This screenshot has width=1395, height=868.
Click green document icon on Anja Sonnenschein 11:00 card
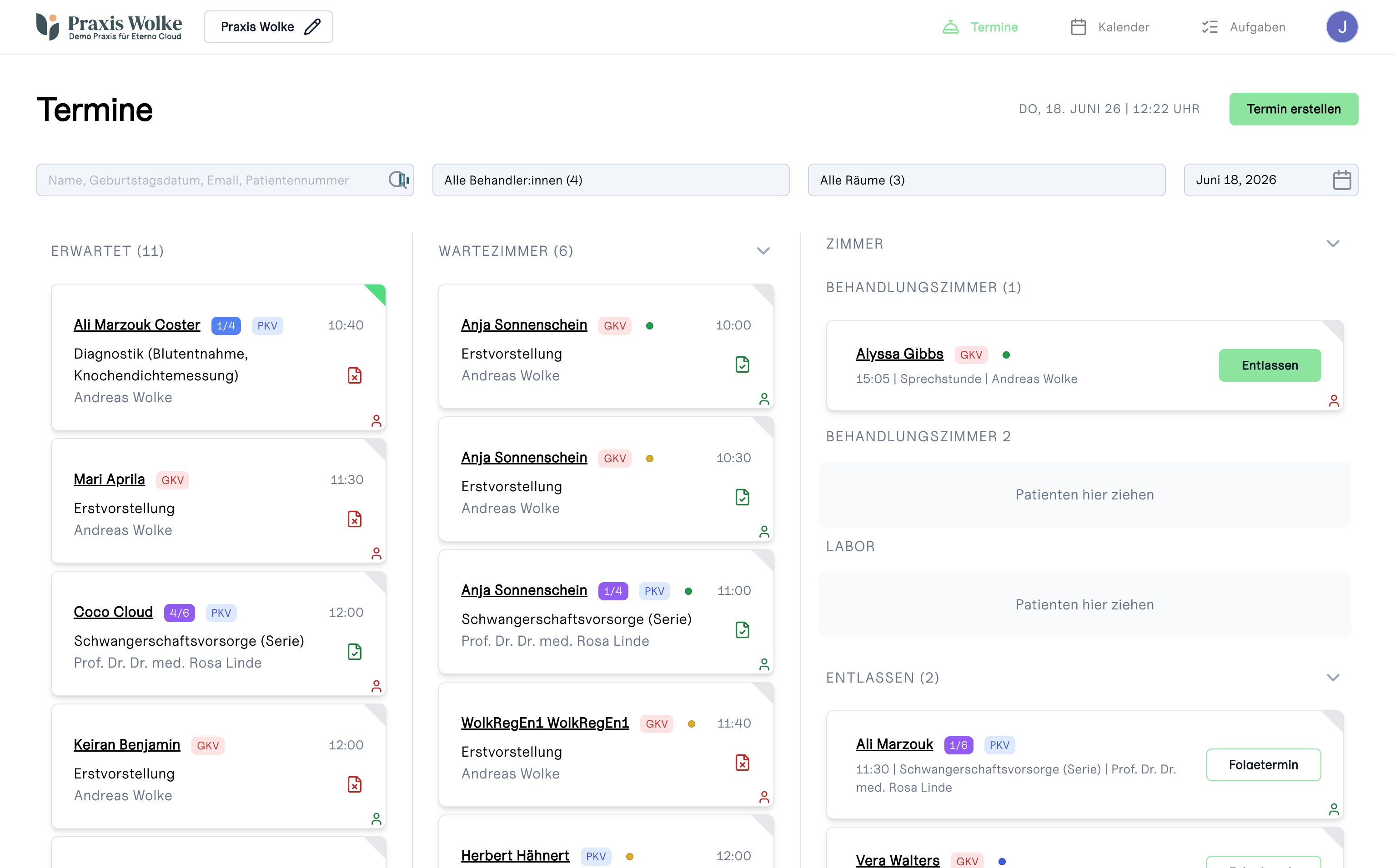(x=742, y=630)
